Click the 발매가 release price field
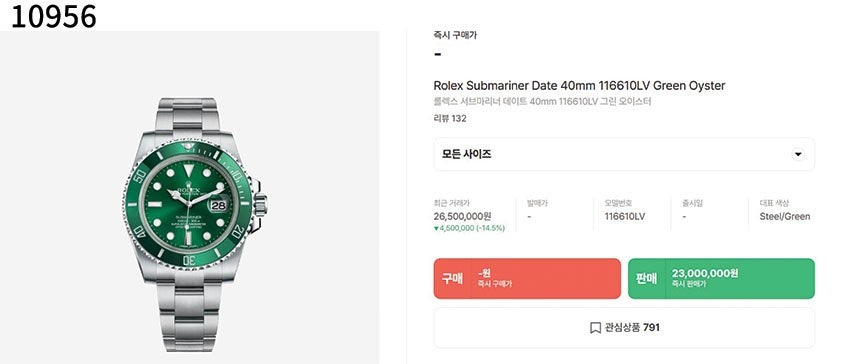 pos(536,210)
